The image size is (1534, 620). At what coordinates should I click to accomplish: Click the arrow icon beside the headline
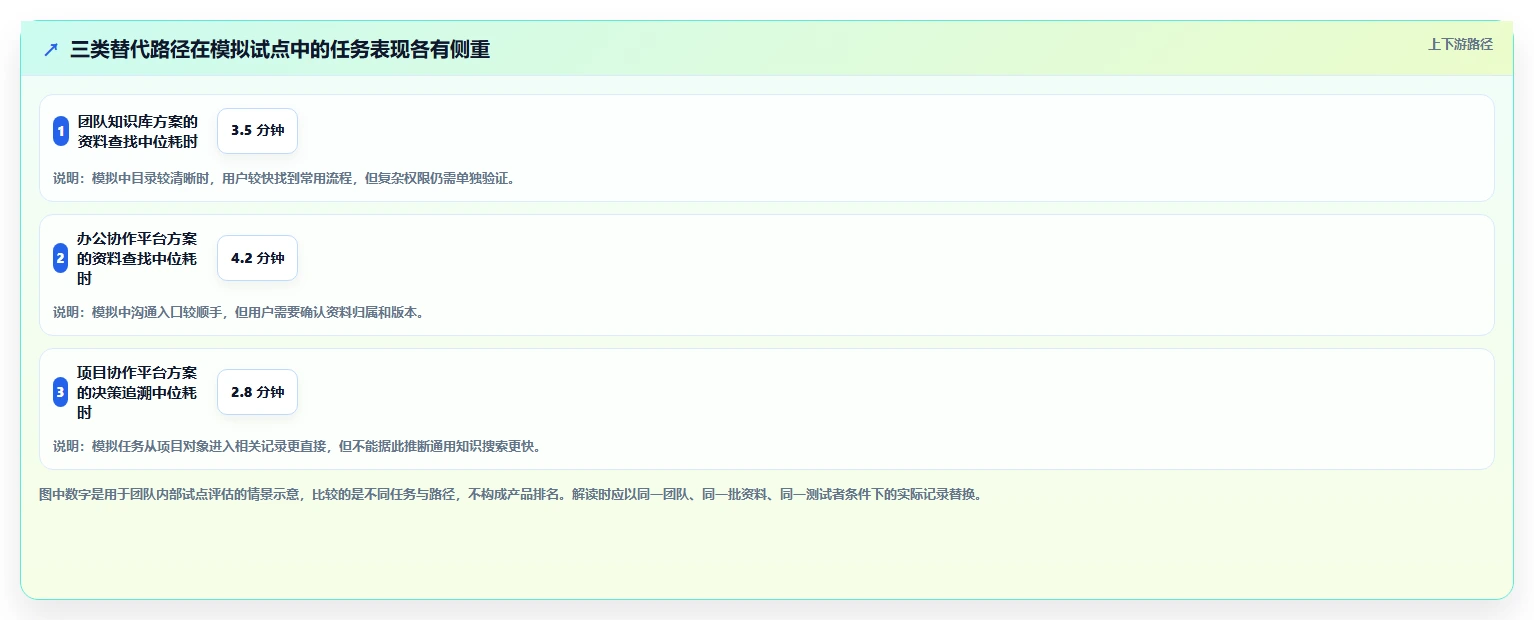click(x=51, y=50)
